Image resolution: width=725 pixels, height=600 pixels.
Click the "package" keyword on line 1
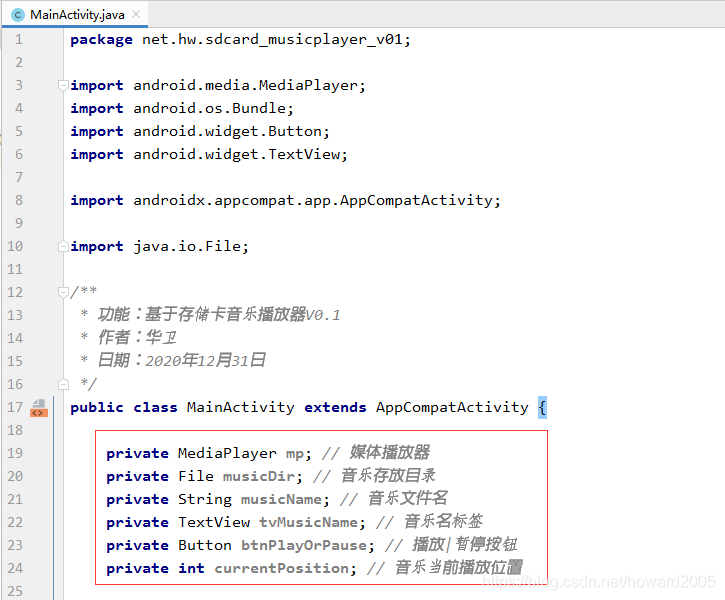101,40
